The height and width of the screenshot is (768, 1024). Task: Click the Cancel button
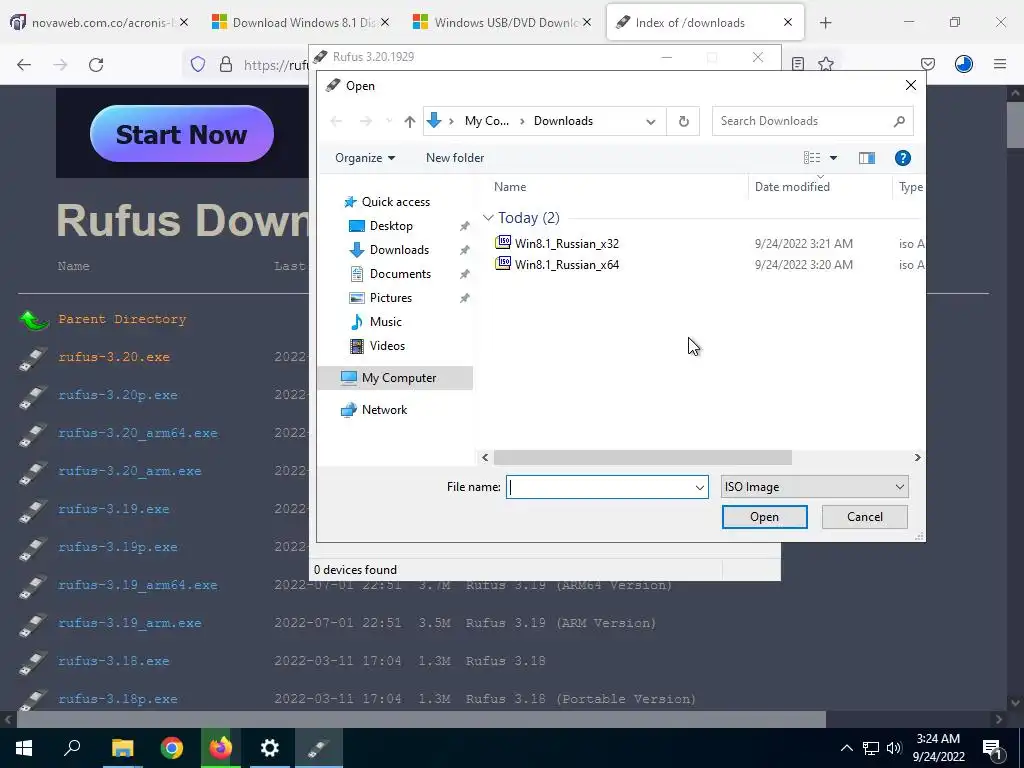pos(865,517)
